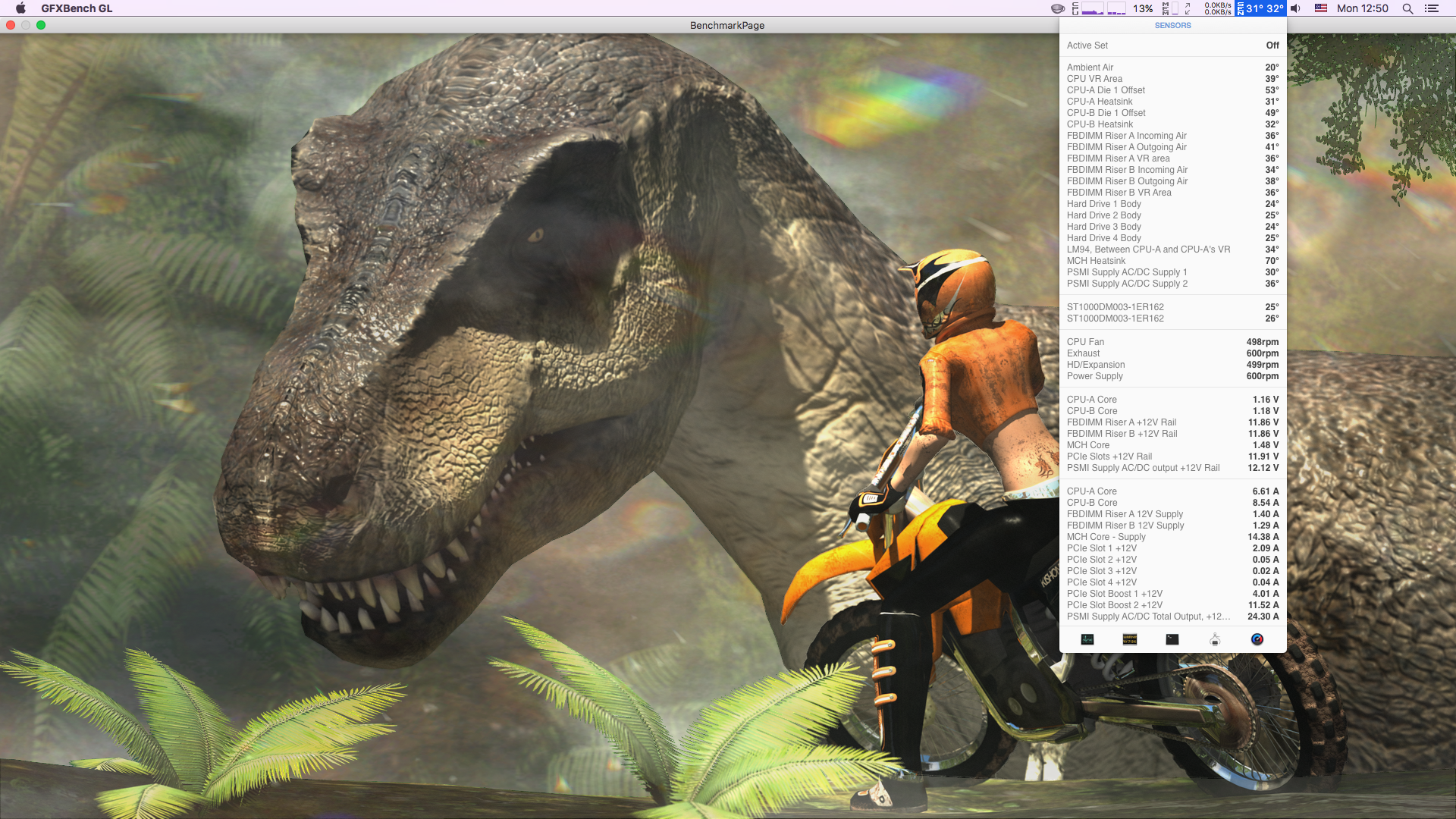This screenshot has height=819, width=1456.
Task: Open System Information icon in sensors panel
Action: click(x=1215, y=639)
